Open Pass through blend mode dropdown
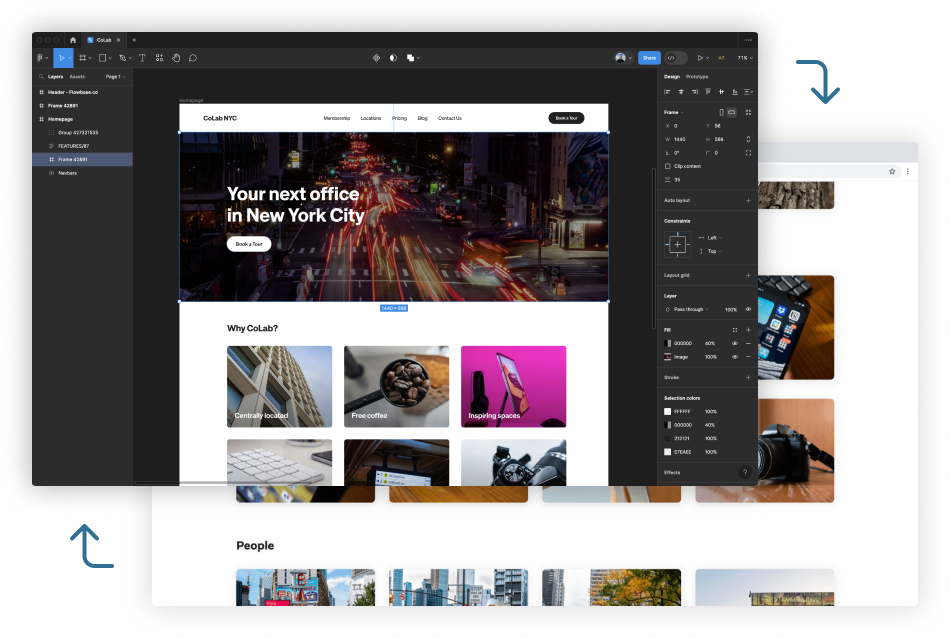 click(688, 310)
